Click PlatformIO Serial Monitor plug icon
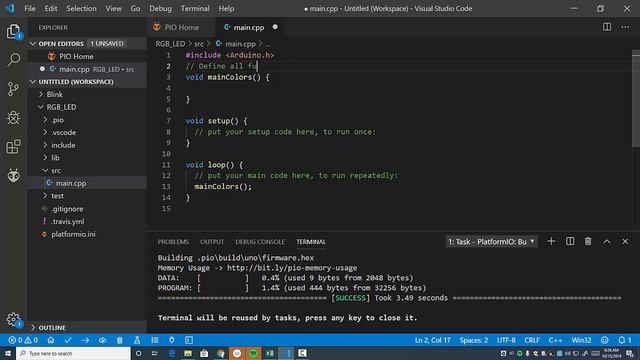 (x=171, y=340)
